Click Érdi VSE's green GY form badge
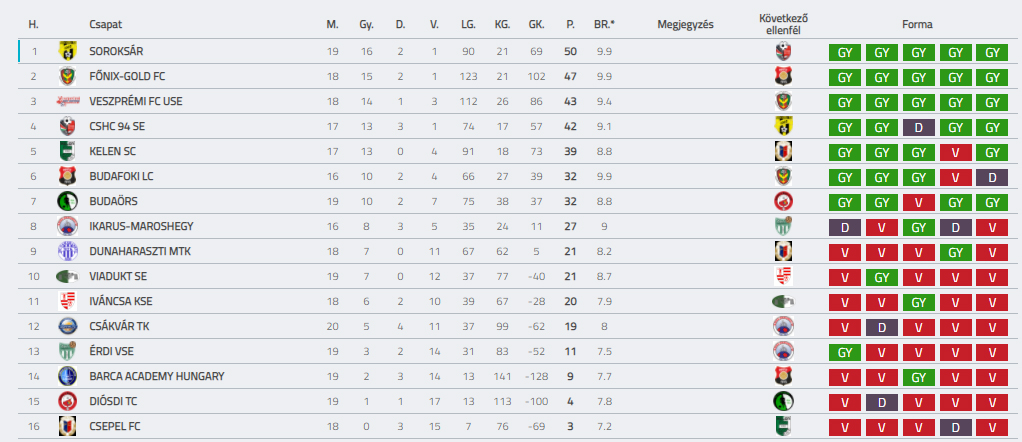Screen dimensions: 1022x442 tap(845, 351)
